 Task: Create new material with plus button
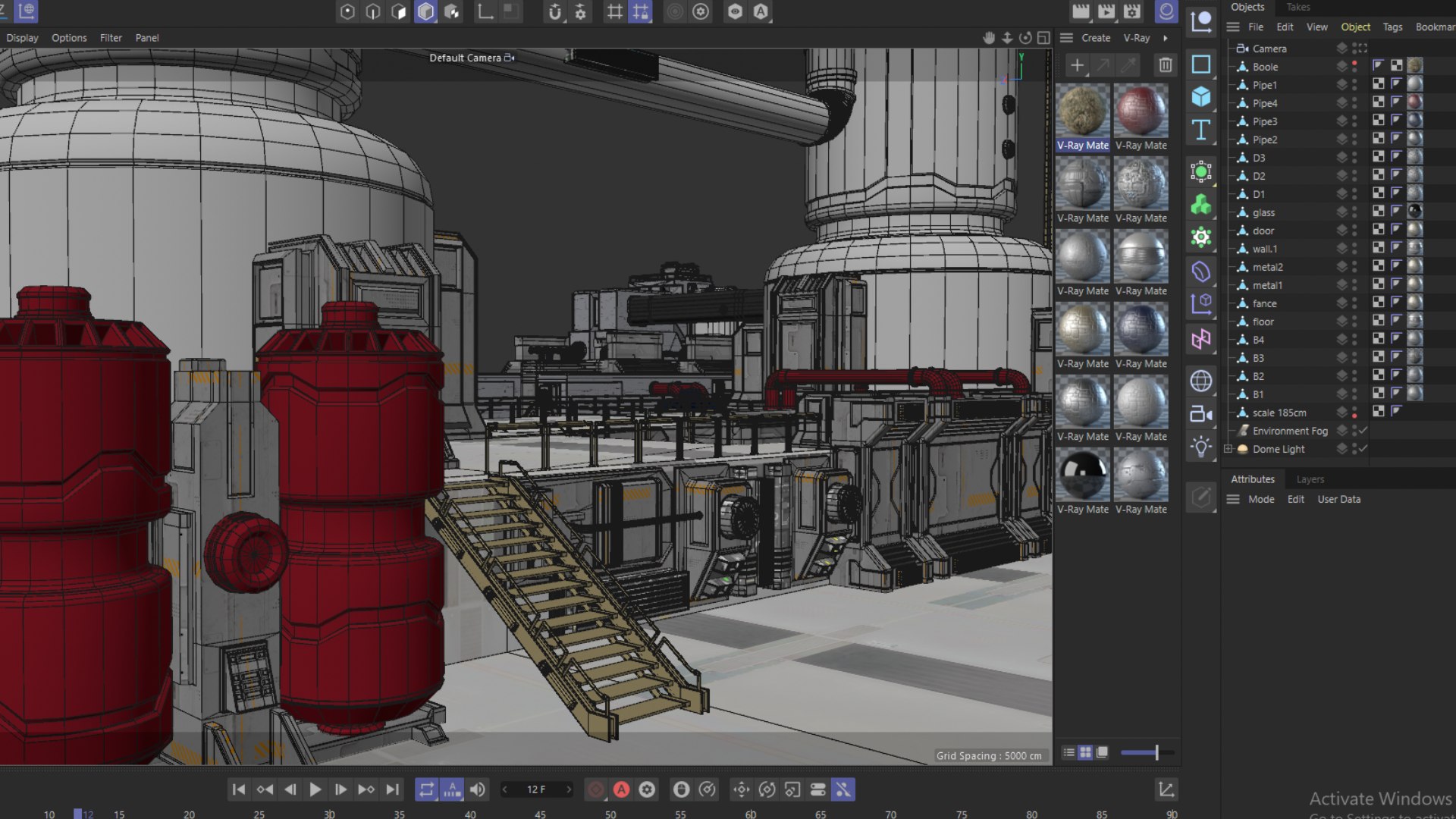(1077, 64)
